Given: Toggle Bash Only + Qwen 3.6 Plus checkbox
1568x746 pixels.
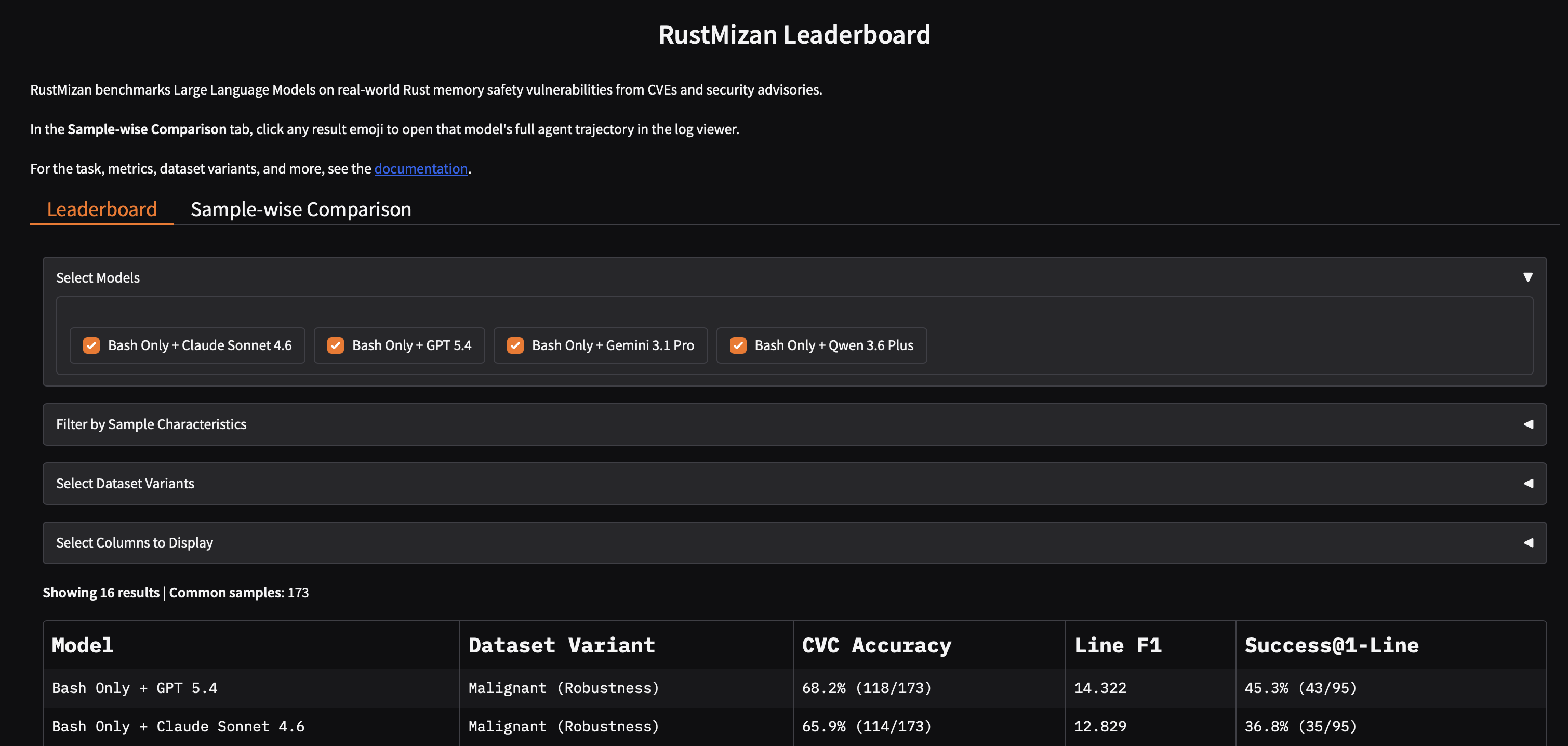Looking at the screenshot, I should coord(738,345).
